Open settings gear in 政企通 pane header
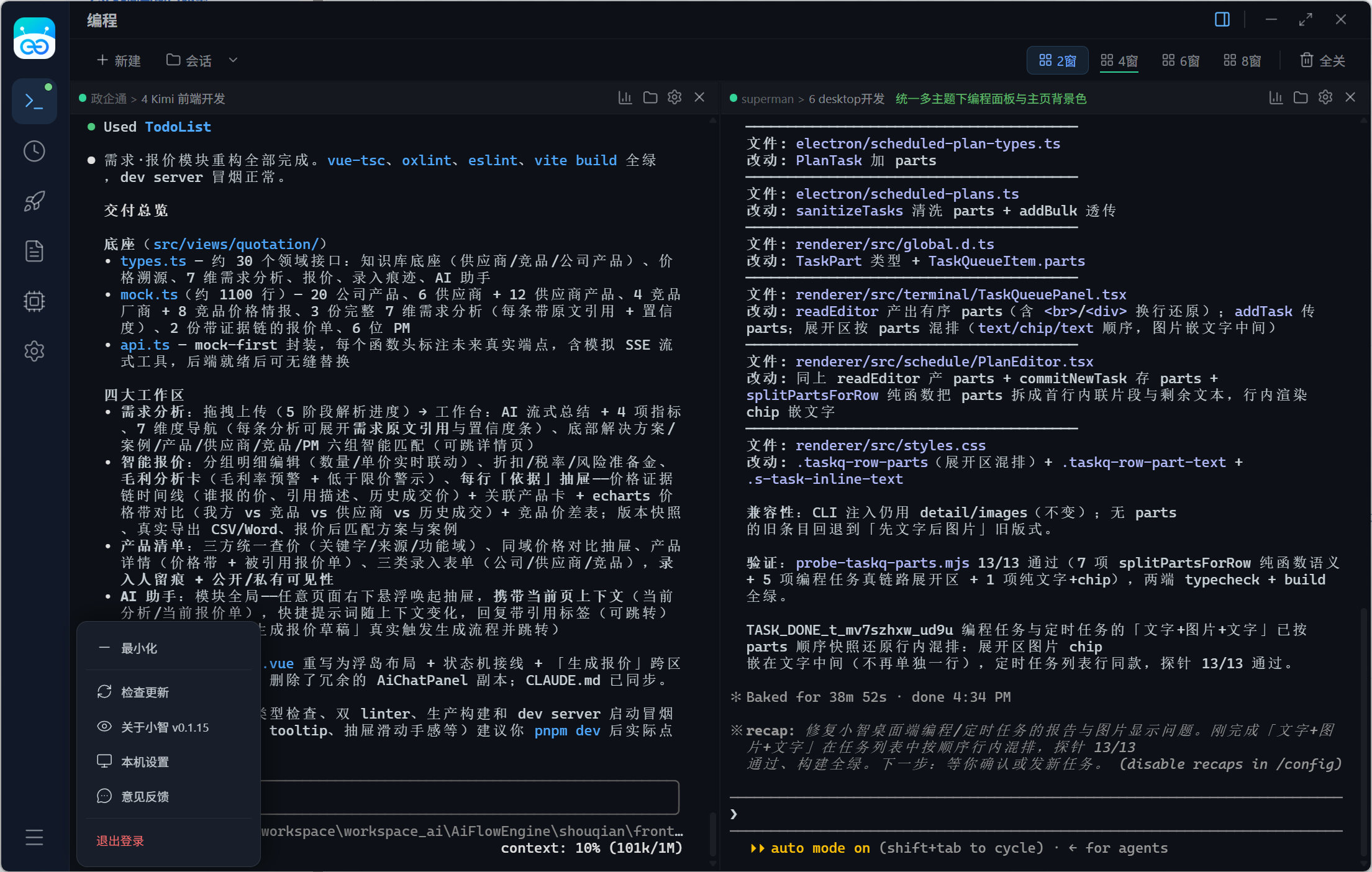The height and width of the screenshot is (872, 1372). point(675,98)
